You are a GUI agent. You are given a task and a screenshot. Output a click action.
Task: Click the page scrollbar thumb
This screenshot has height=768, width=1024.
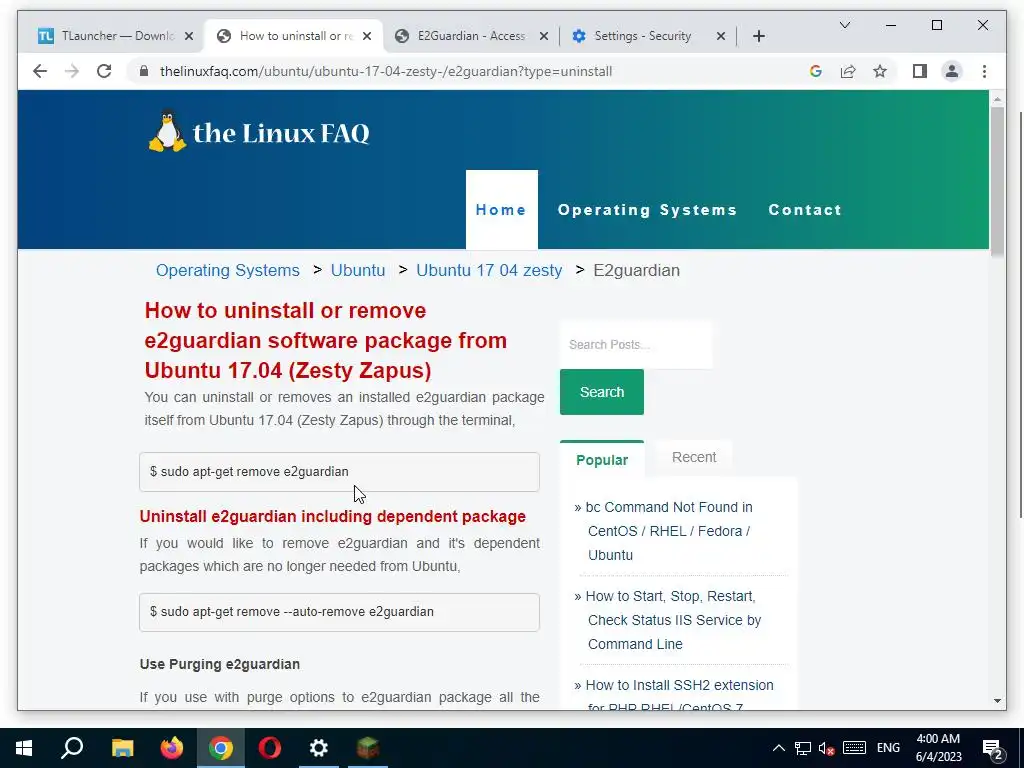(x=997, y=182)
